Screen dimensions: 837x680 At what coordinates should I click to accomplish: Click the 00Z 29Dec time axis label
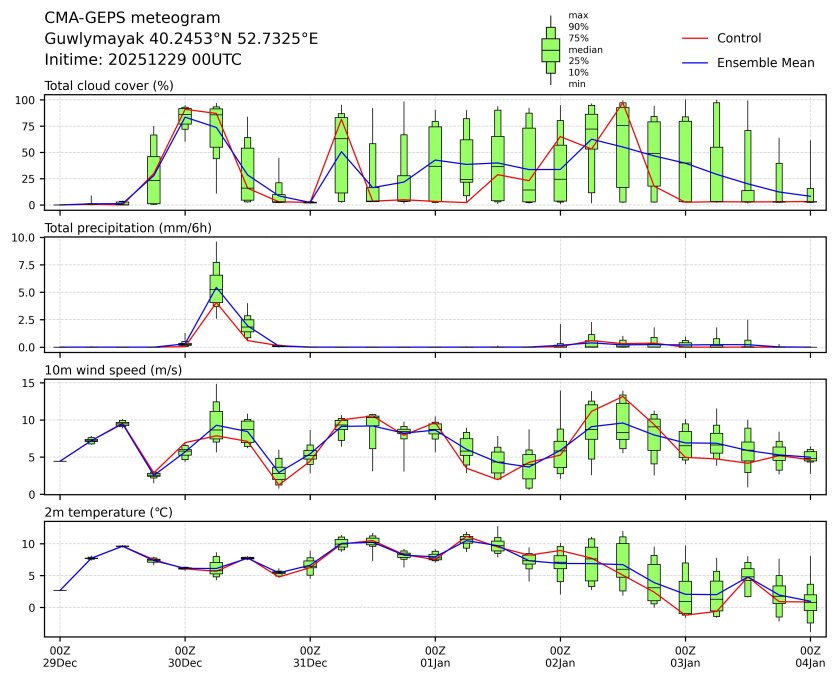coord(60,656)
